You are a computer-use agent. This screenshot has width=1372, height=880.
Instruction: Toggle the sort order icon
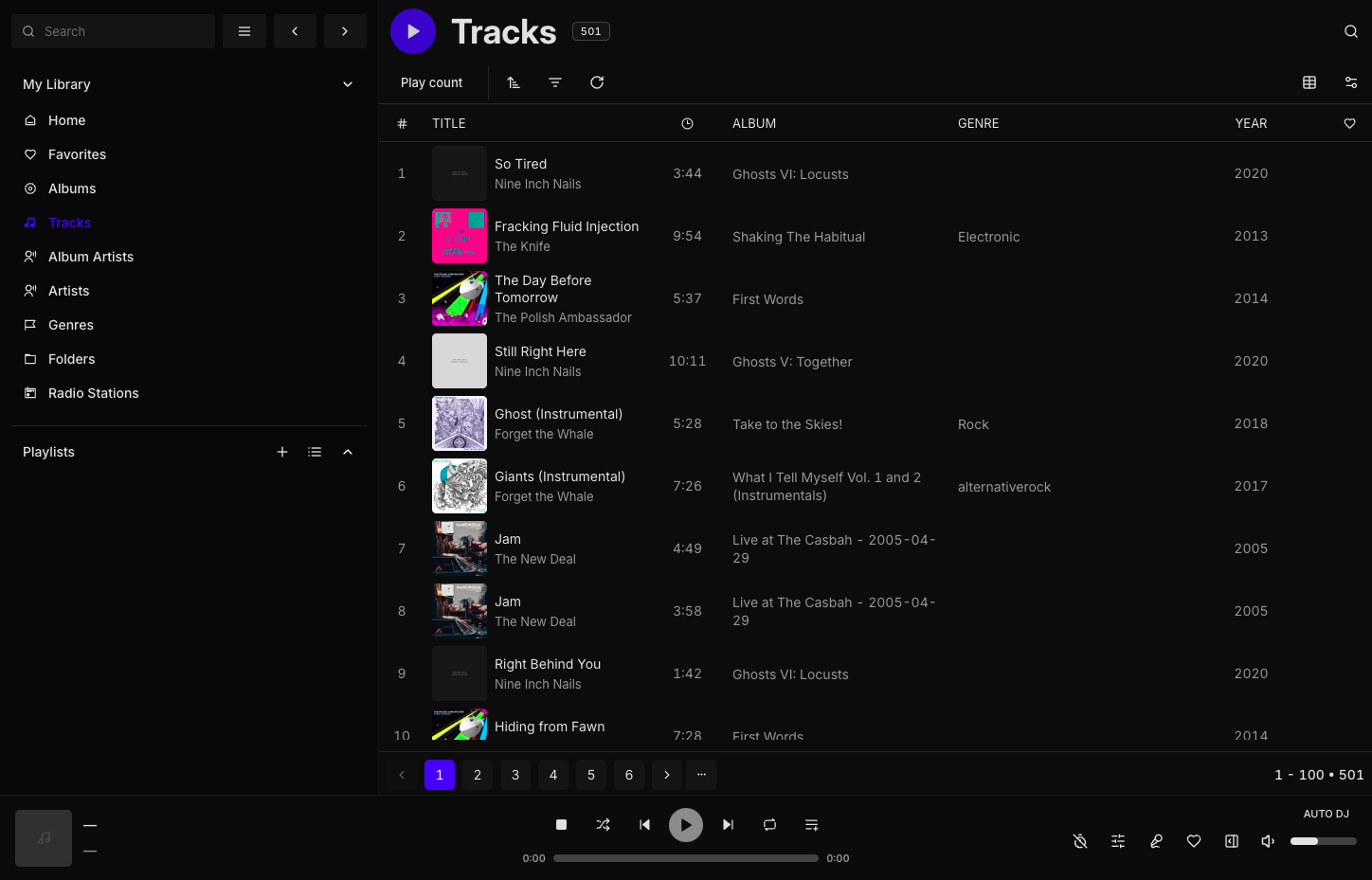(514, 82)
